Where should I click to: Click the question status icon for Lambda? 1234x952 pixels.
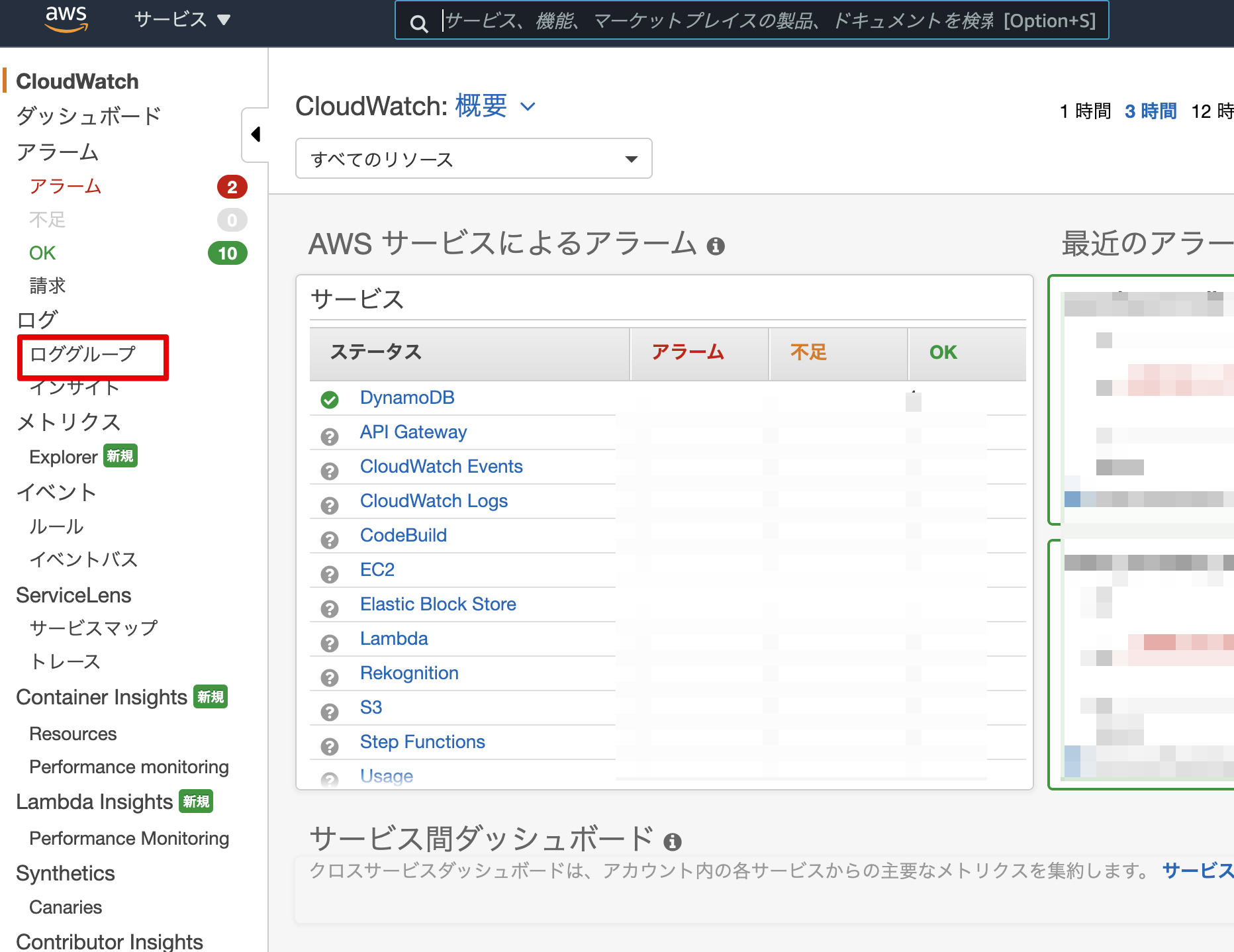pyautogui.click(x=330, y=643)
